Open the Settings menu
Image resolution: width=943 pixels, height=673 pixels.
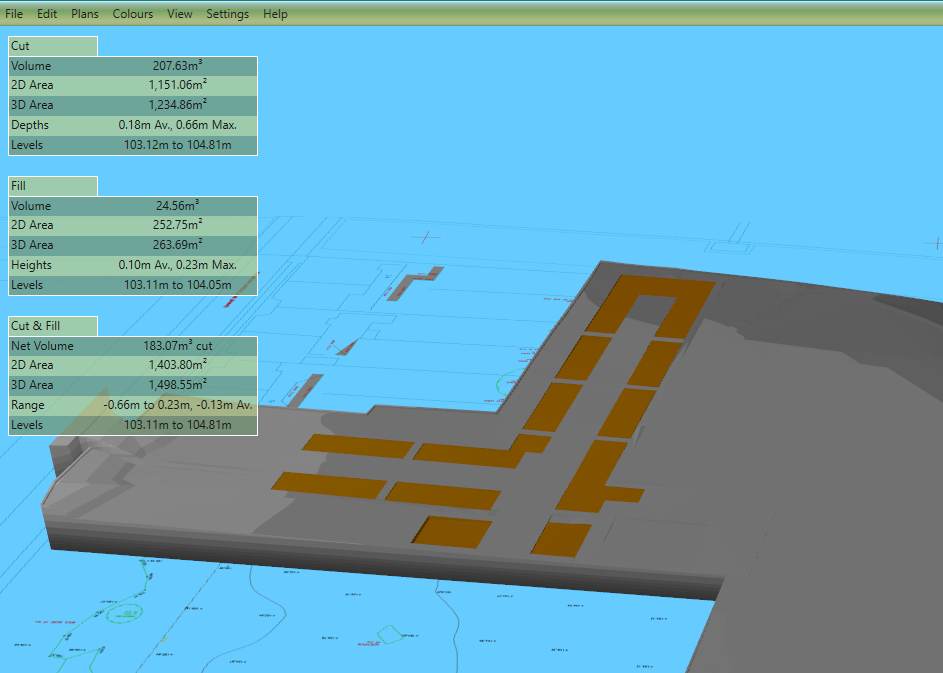(227, 14)
